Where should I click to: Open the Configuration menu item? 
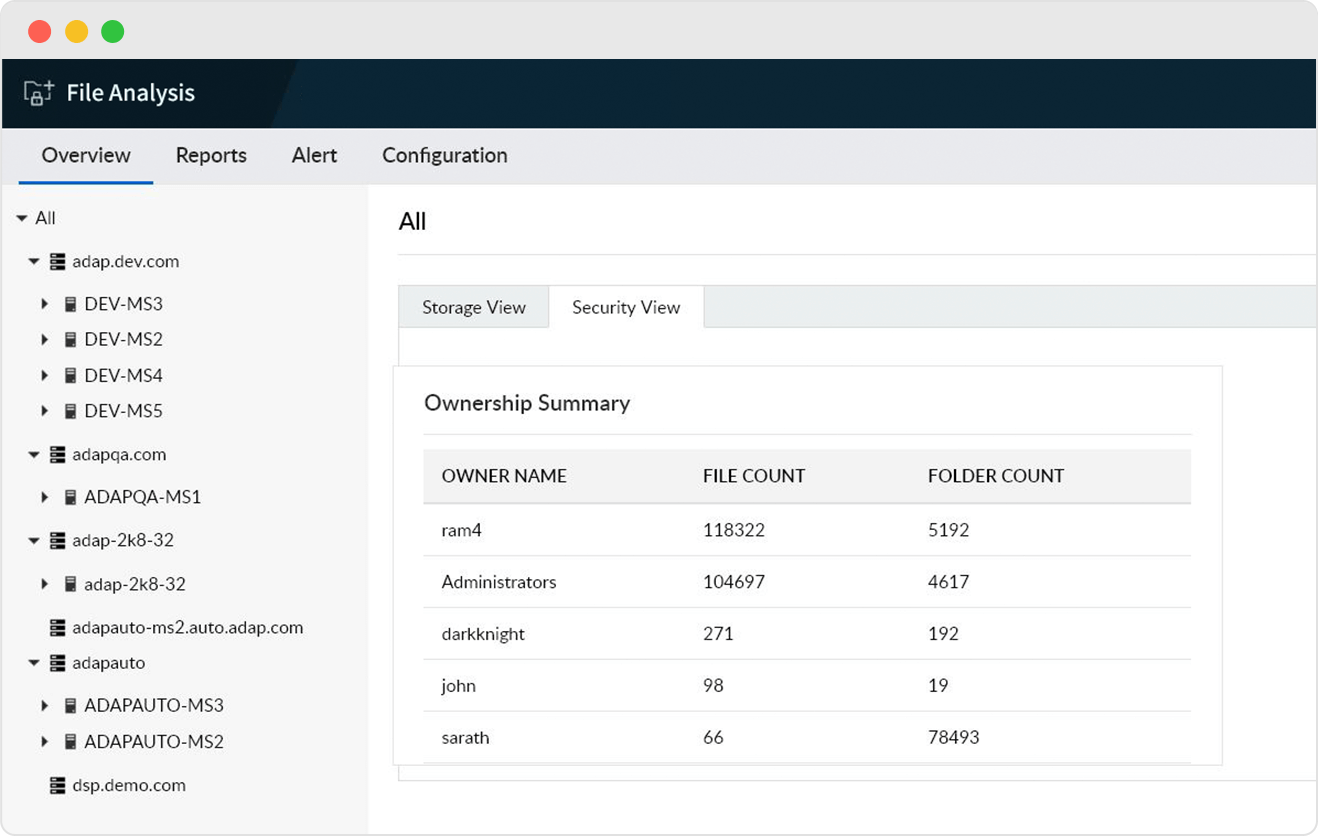coord(444,156)
